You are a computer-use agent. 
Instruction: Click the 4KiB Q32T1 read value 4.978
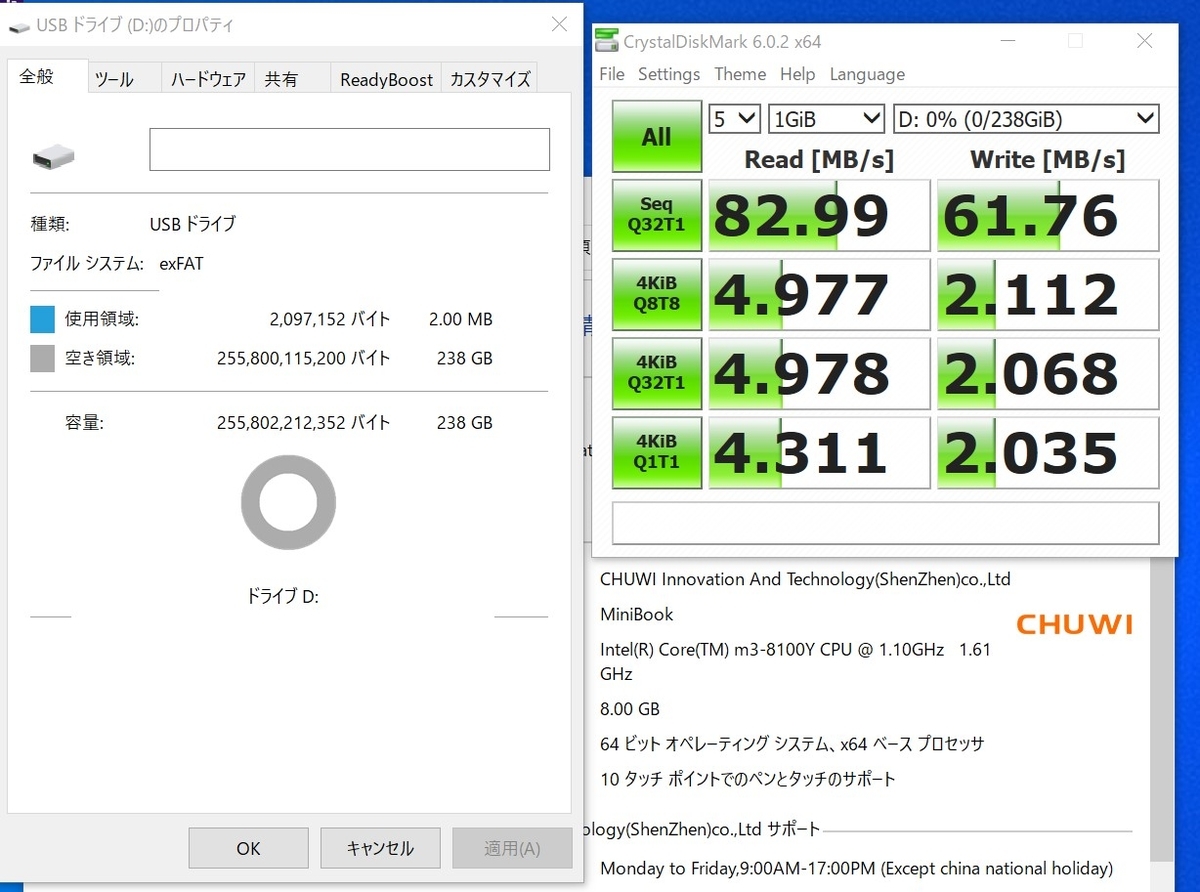pos(819,374)
